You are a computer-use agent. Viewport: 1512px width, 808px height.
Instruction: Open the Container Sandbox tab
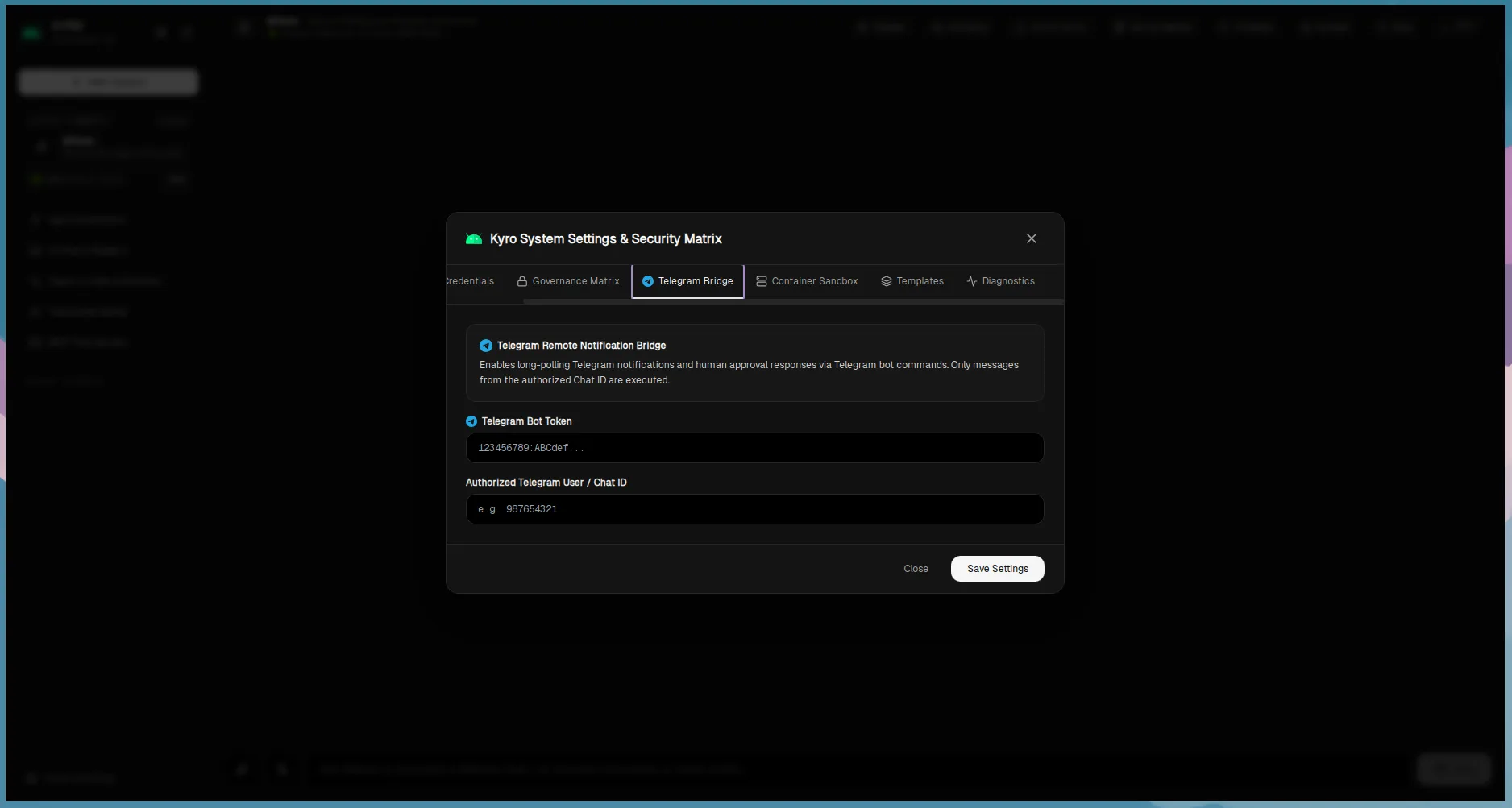point(807,281)
